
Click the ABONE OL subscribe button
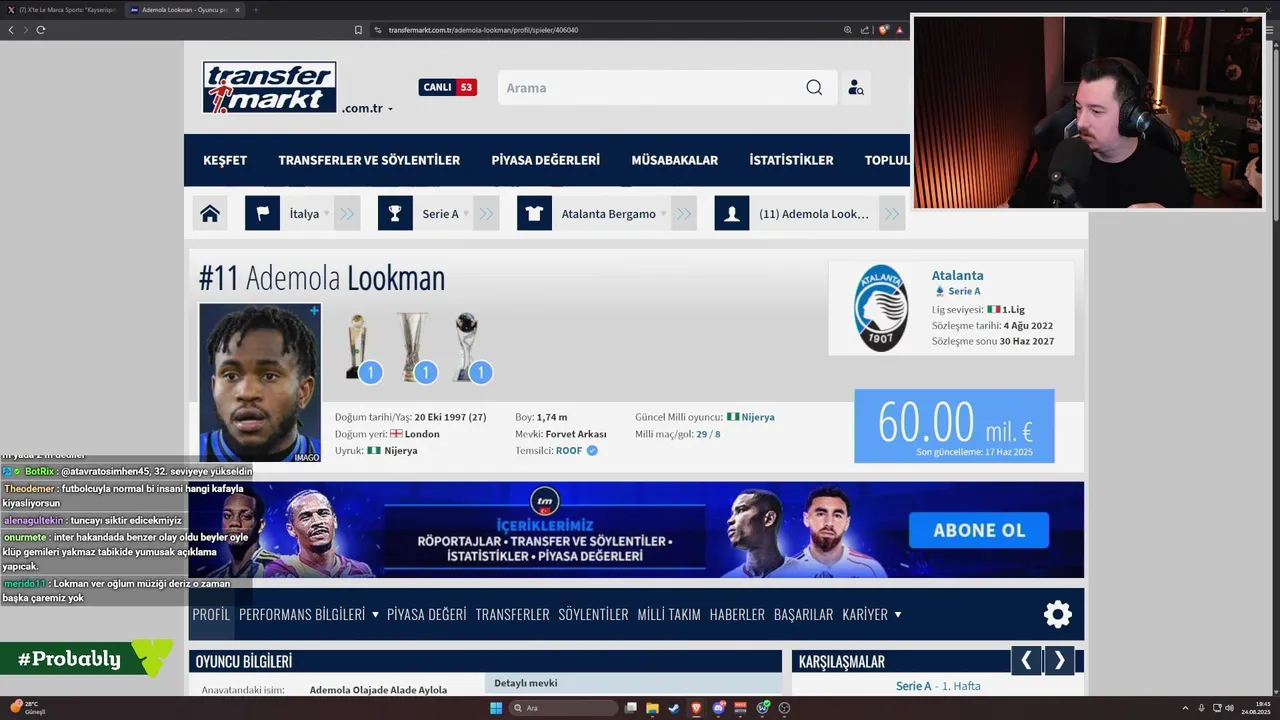click(979, 530)
